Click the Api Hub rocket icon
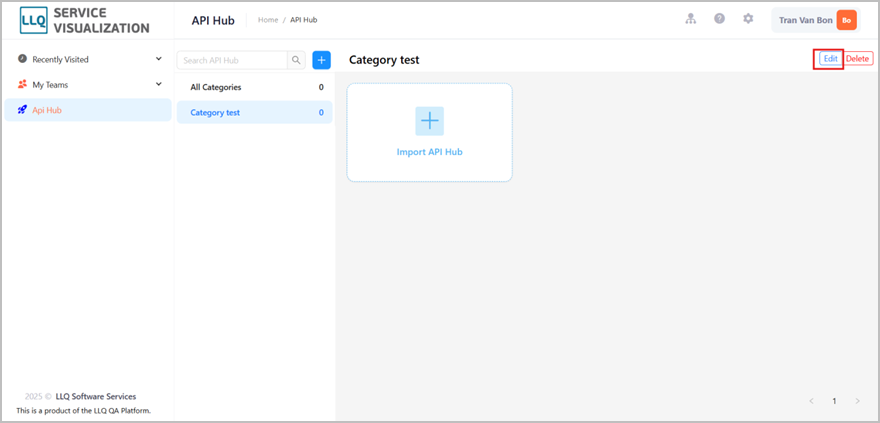Screen dimensions: 880x423 (22, 110)
